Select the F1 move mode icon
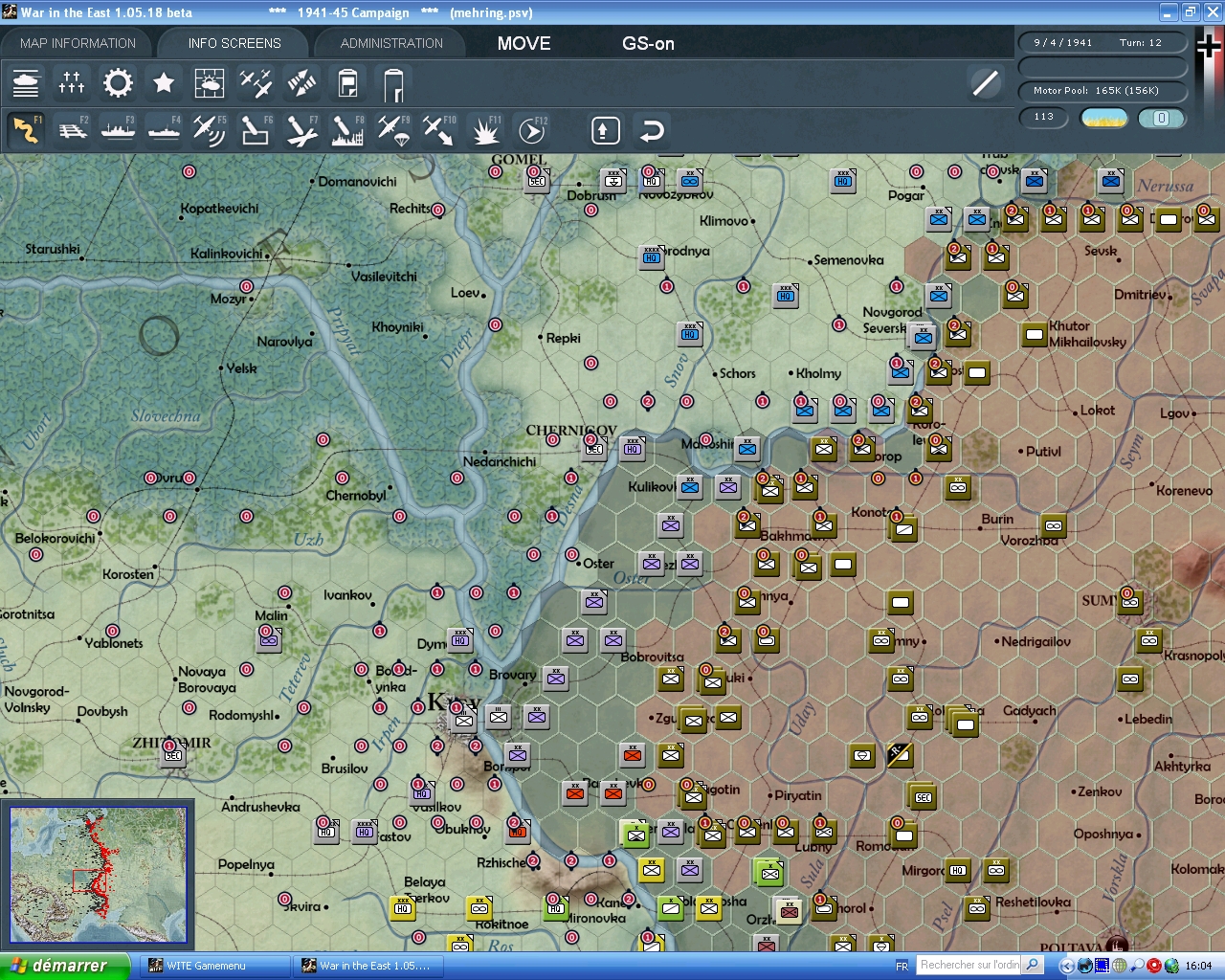Screen dimensions: 1225x980 pyautogui.click(x=26, y=130)
